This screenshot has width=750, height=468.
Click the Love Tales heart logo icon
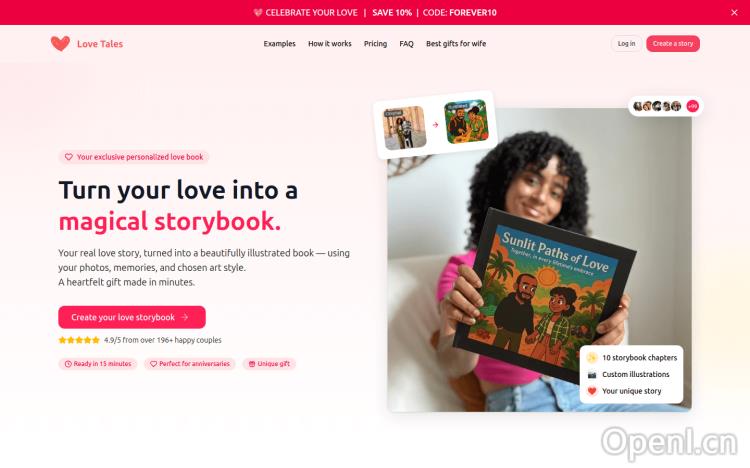tap(60, 44)
